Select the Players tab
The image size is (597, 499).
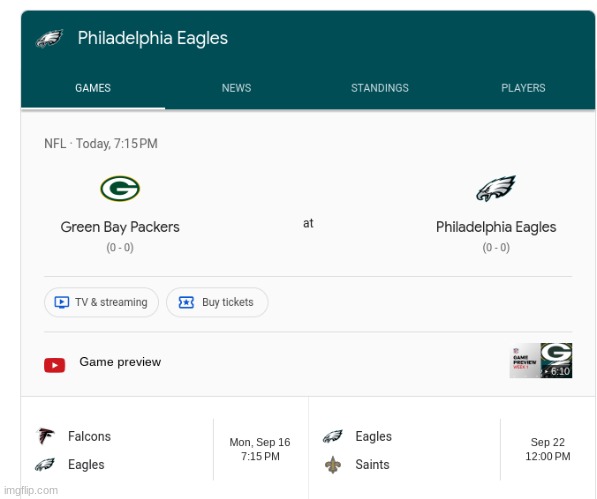pyautogui.click(x=523, y=88)
